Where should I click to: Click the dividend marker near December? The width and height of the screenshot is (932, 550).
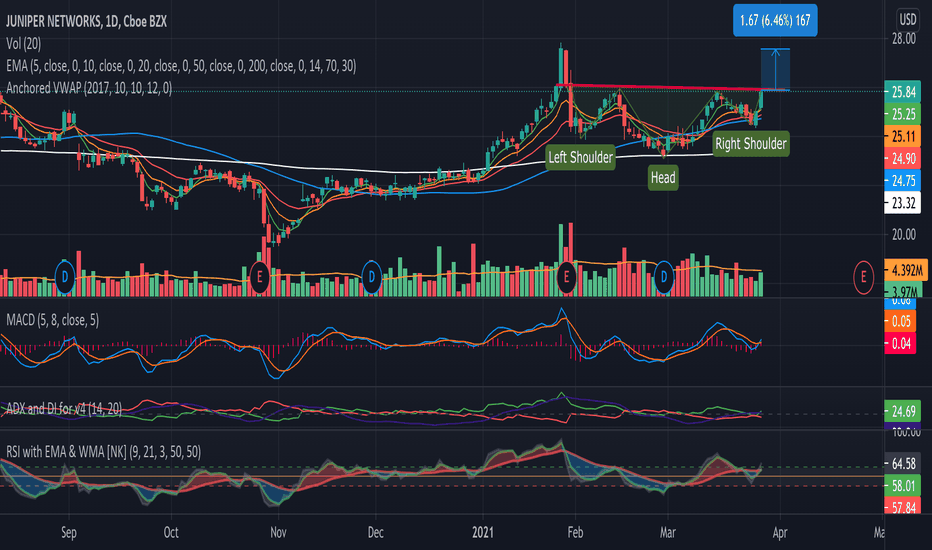(371, 276)
